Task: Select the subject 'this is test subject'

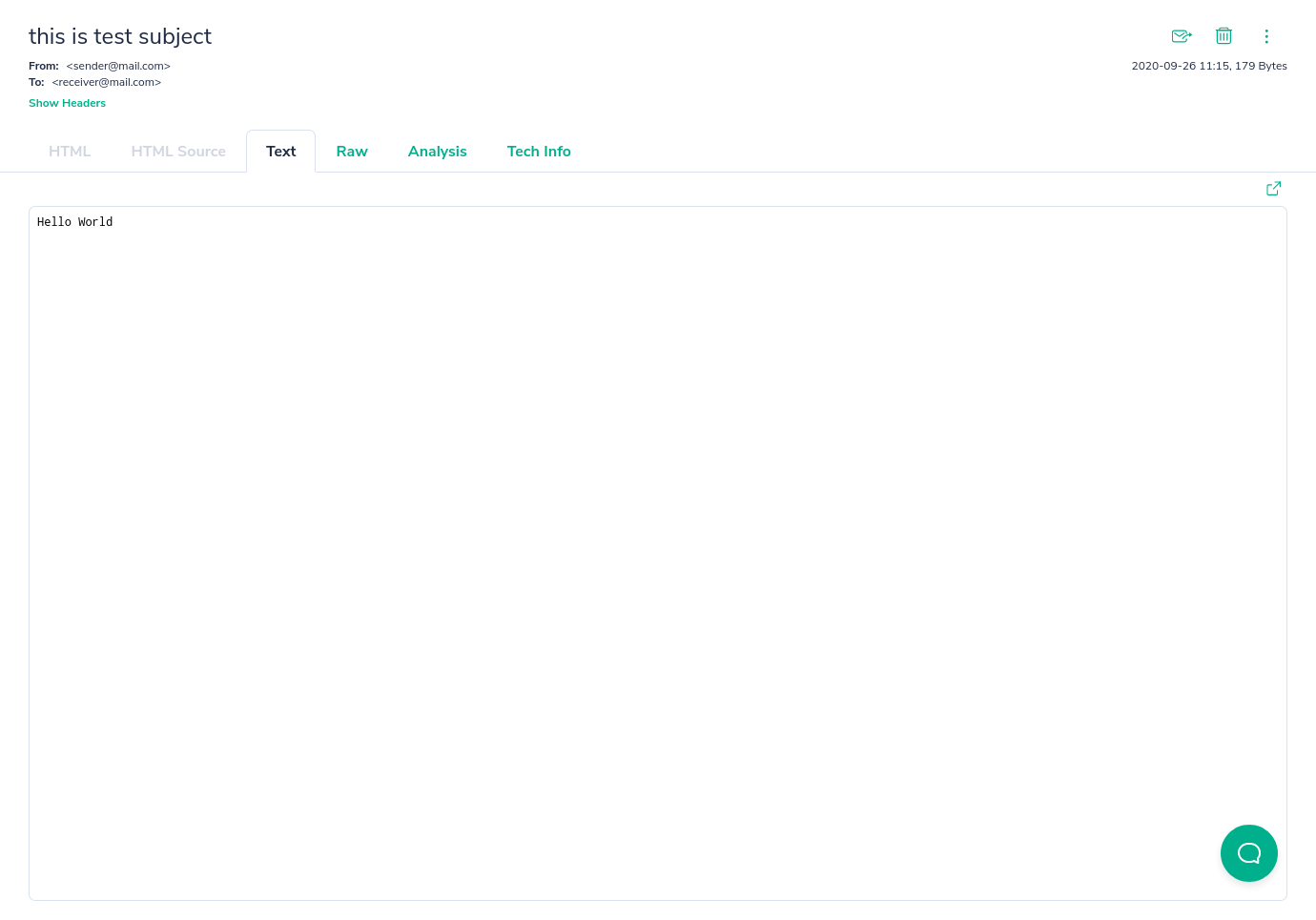Action: pyautogui.click(x=120, y=36)
